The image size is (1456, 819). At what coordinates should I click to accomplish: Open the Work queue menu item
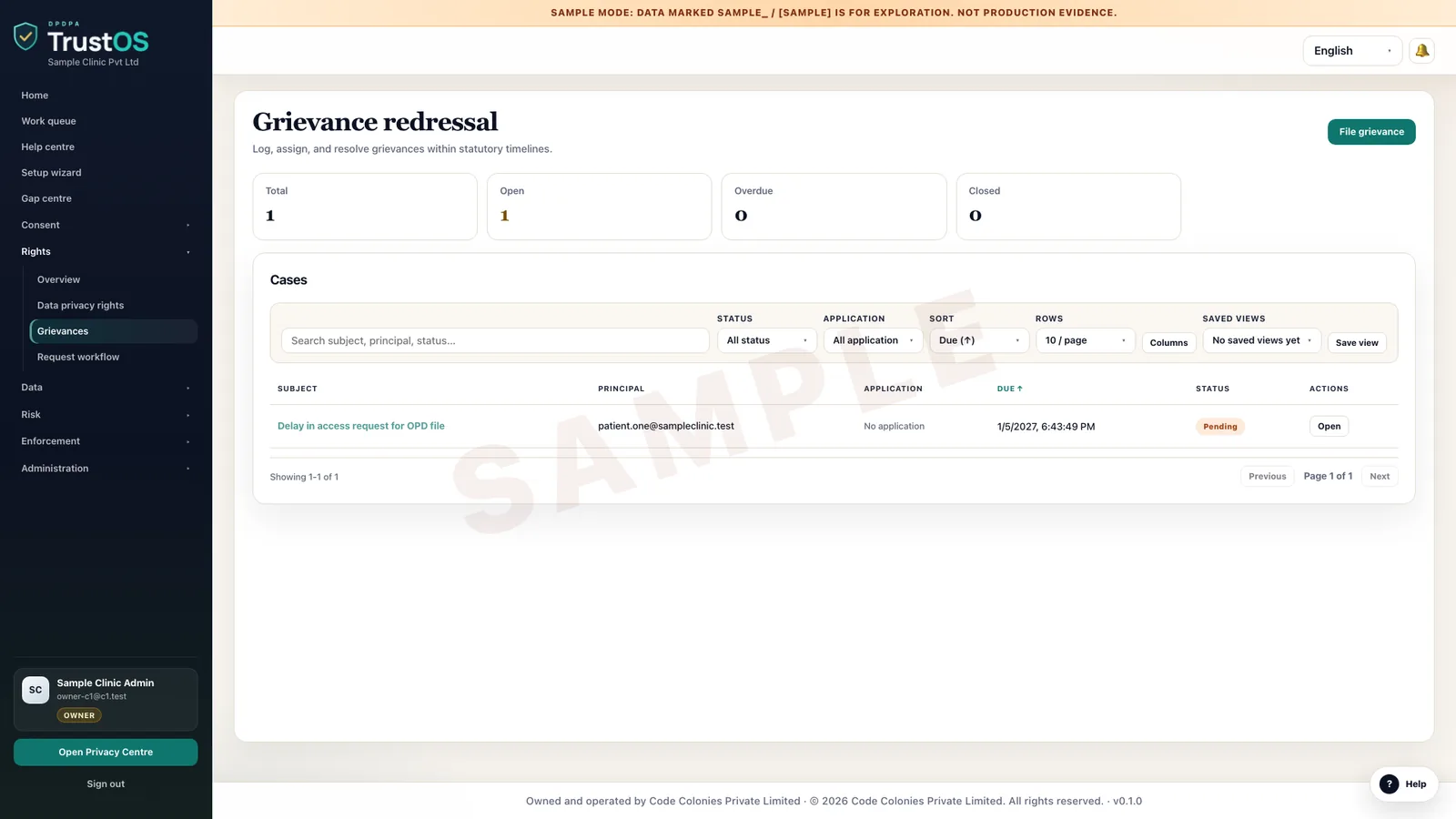pyautogui.click(x=49, y=121)
